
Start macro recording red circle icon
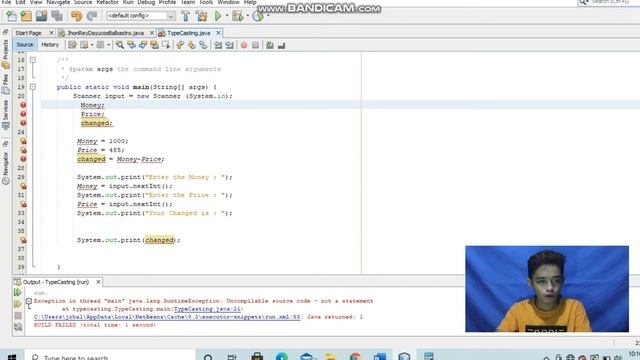(x=244, y=45)
